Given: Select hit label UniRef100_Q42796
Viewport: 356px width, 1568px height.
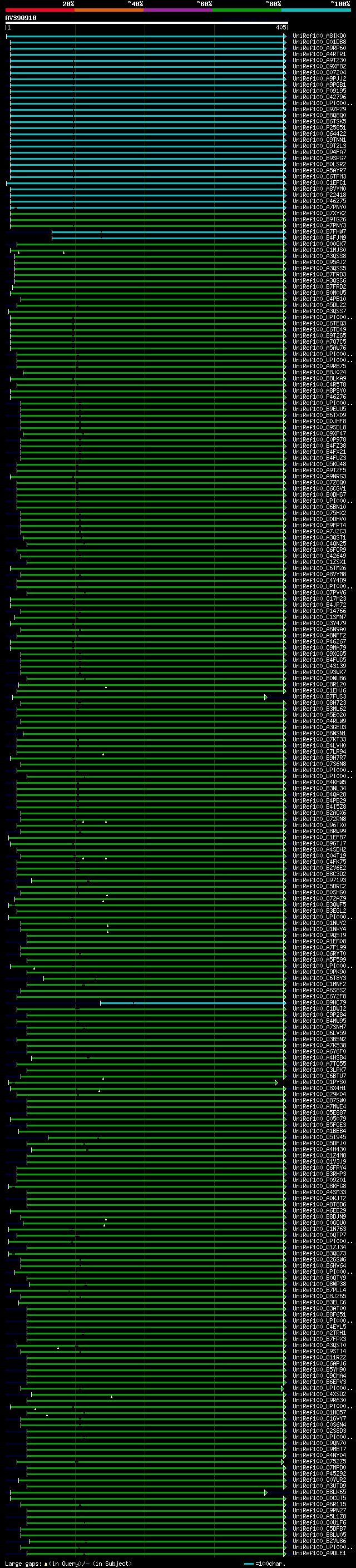Looking at the screenshot, I should [x=319, y=97].
